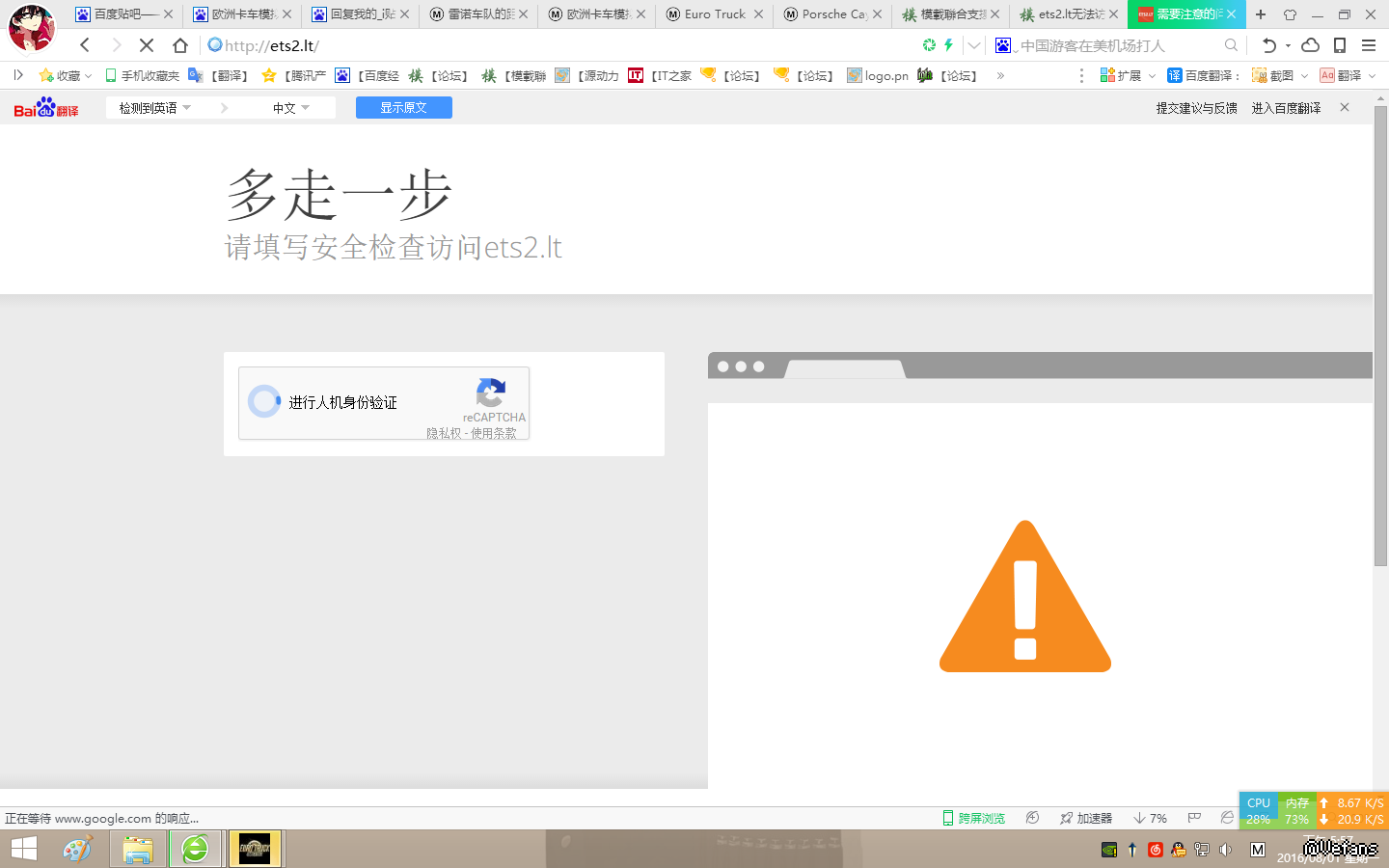Click the green speed-mode lightning icon
This screenshot has height=868, width=1389.
tap(948, 45)
